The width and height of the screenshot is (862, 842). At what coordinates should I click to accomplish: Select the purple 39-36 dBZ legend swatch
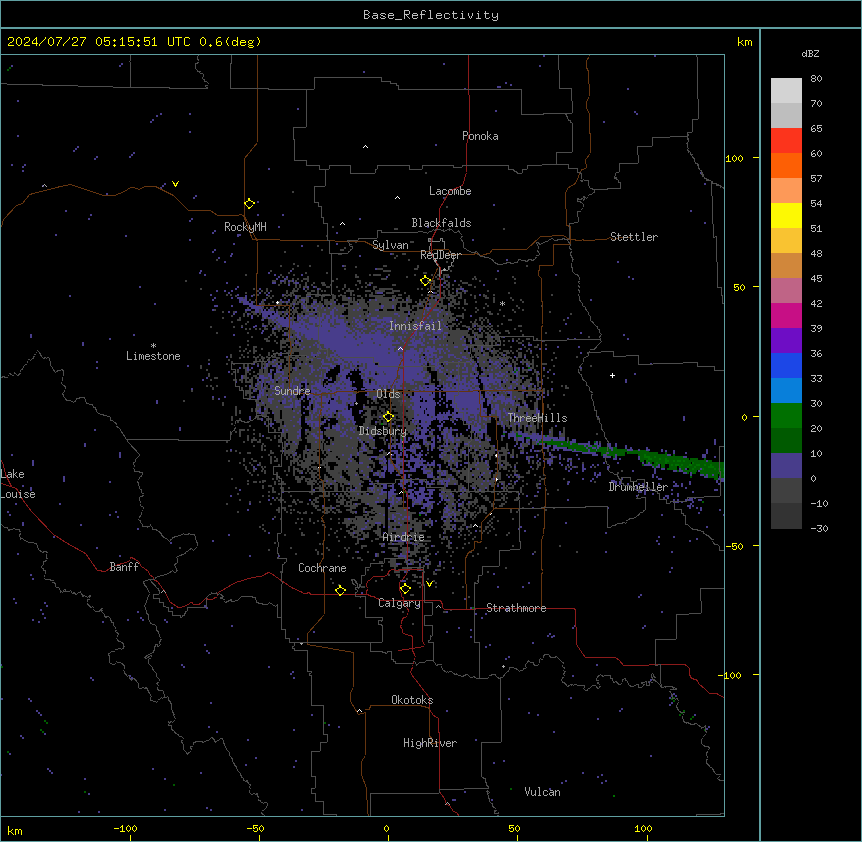(x=786, y=341)
